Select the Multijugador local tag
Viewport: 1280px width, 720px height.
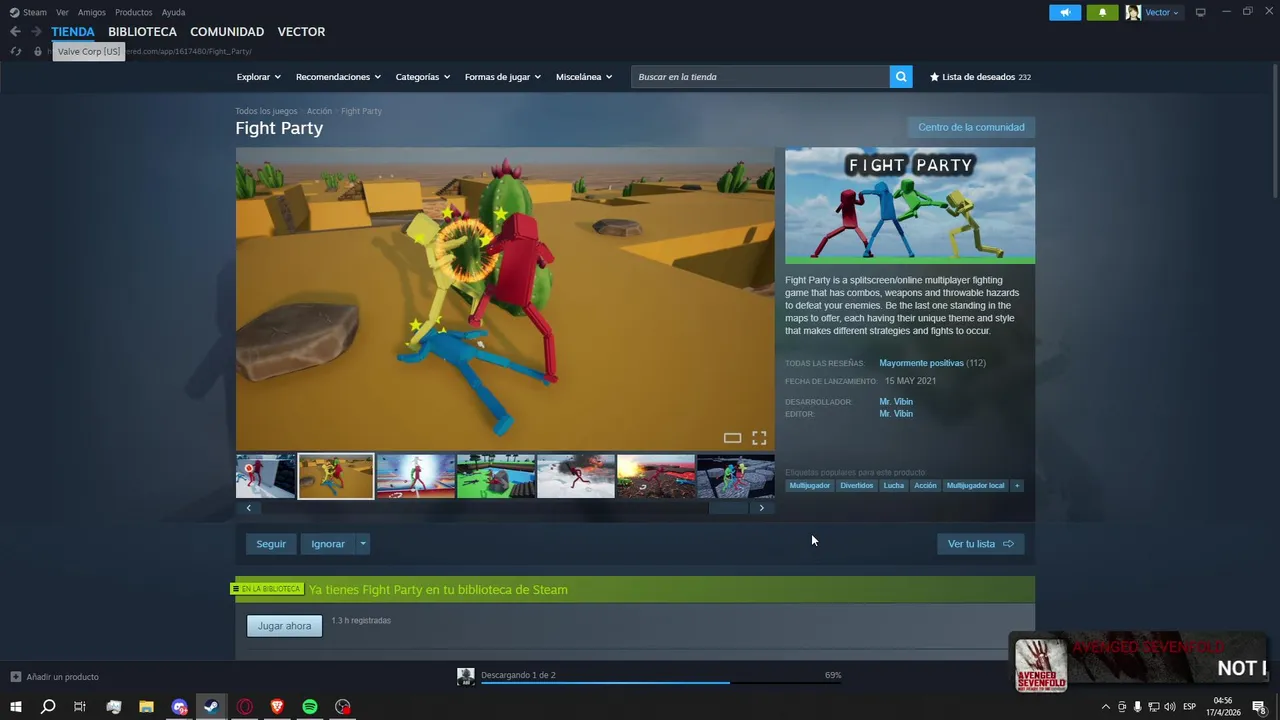tap(975, 486)
